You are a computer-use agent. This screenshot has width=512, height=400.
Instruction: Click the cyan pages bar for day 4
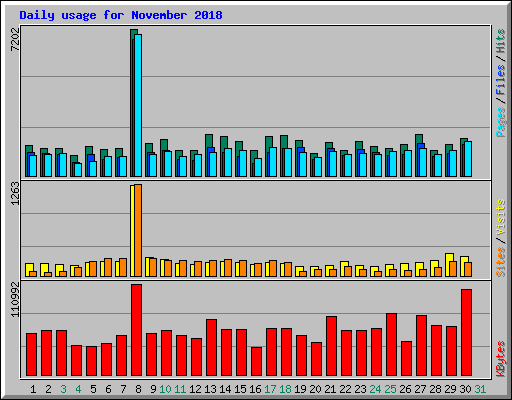coord(78,170)
